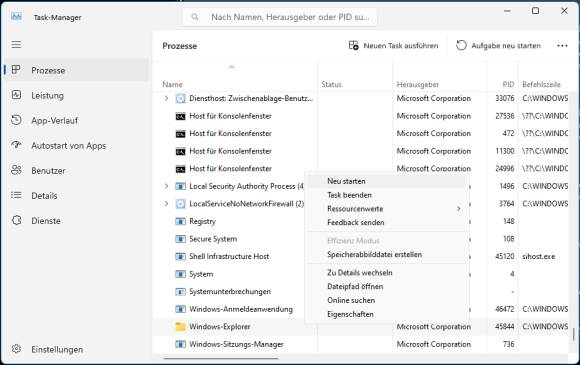Click the Diensthost Zwischenablage process icon

pos(180,98)
